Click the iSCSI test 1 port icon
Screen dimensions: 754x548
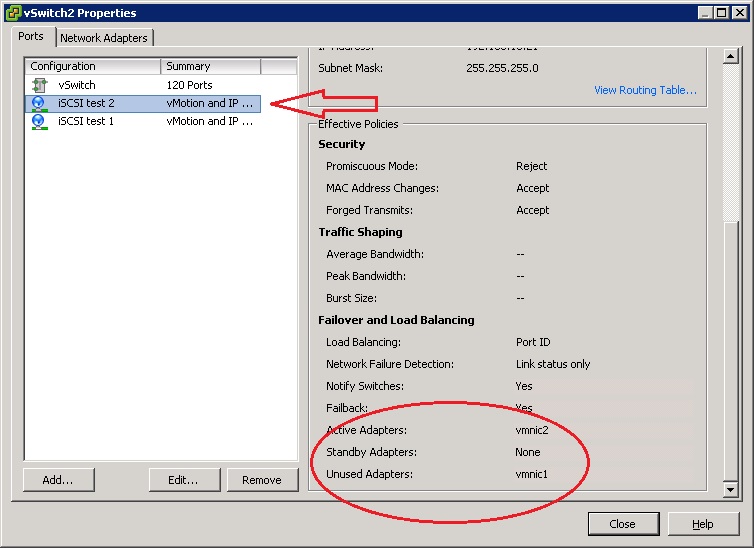click(x=38, y=122)
